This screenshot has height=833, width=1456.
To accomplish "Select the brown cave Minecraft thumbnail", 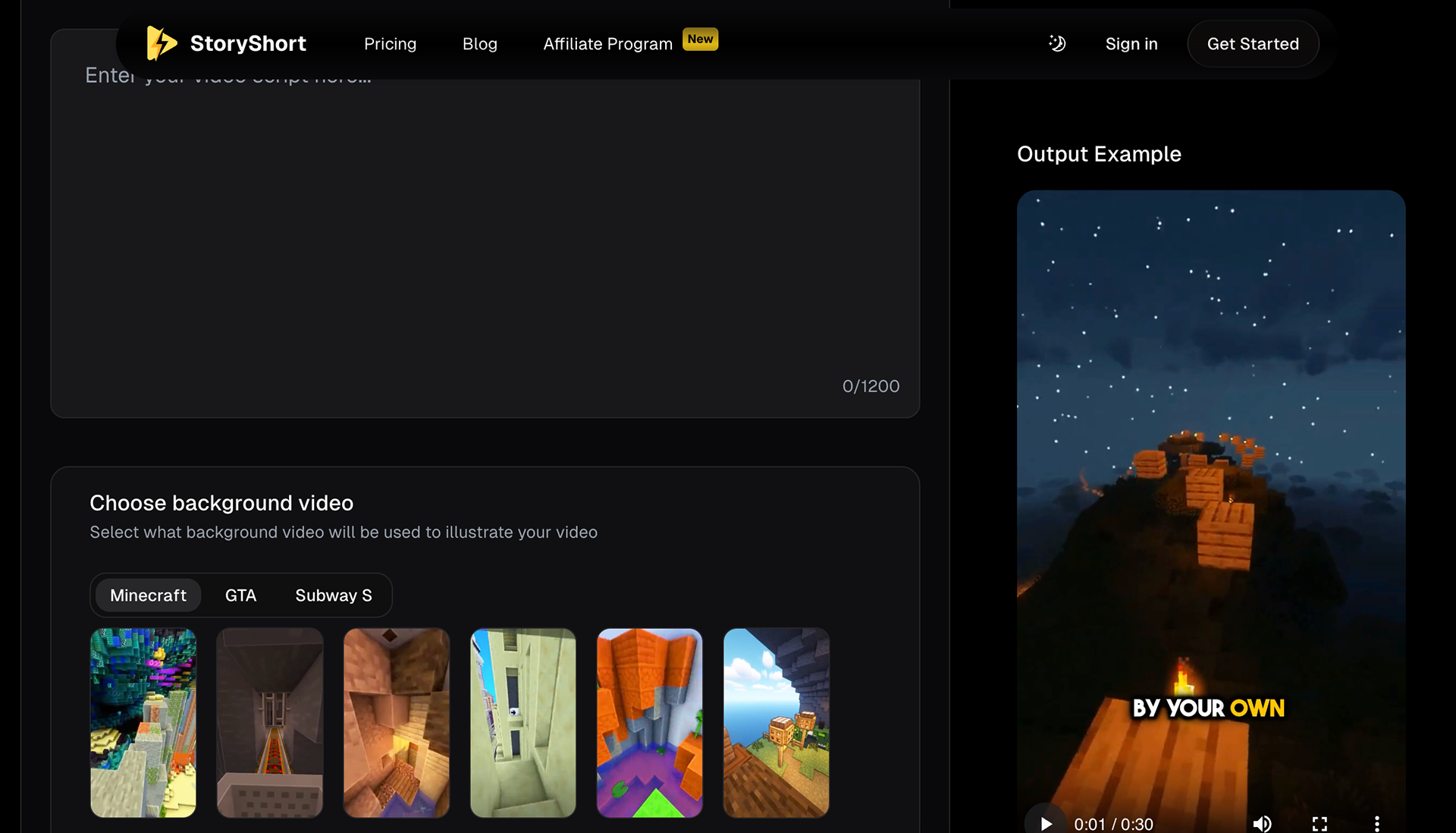I will pos(397,722).
